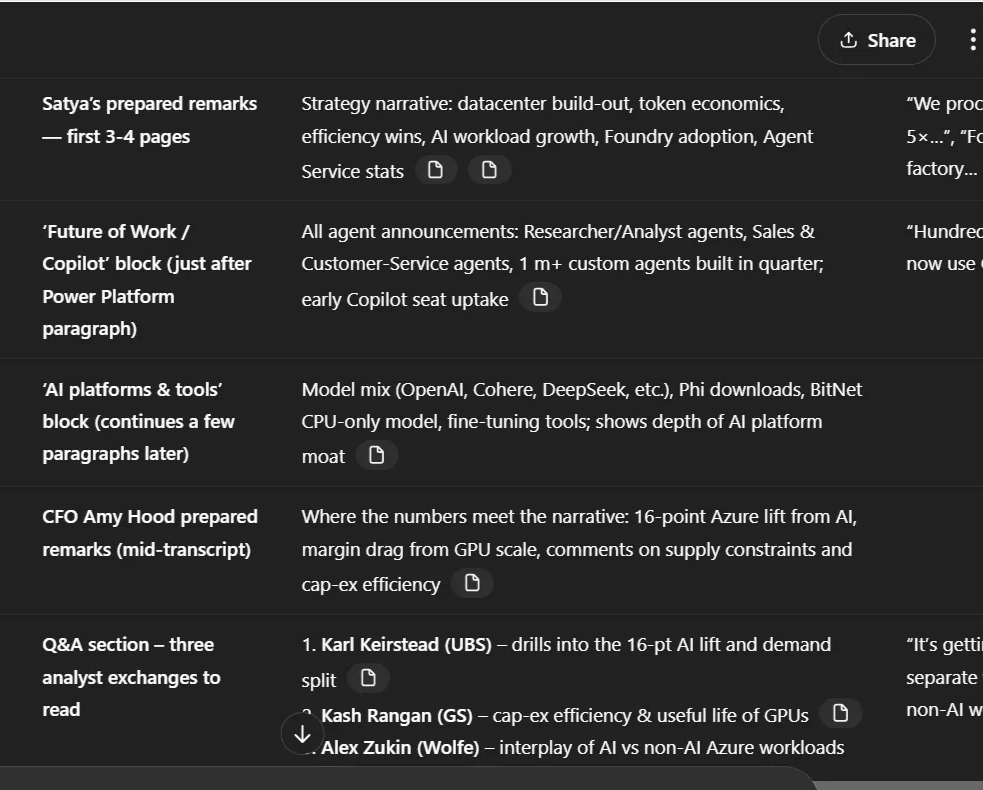The height and width of the screenshot is (790, 983).
Task: Click the 'We proc…' quote cell
Action: click(944, 136)
